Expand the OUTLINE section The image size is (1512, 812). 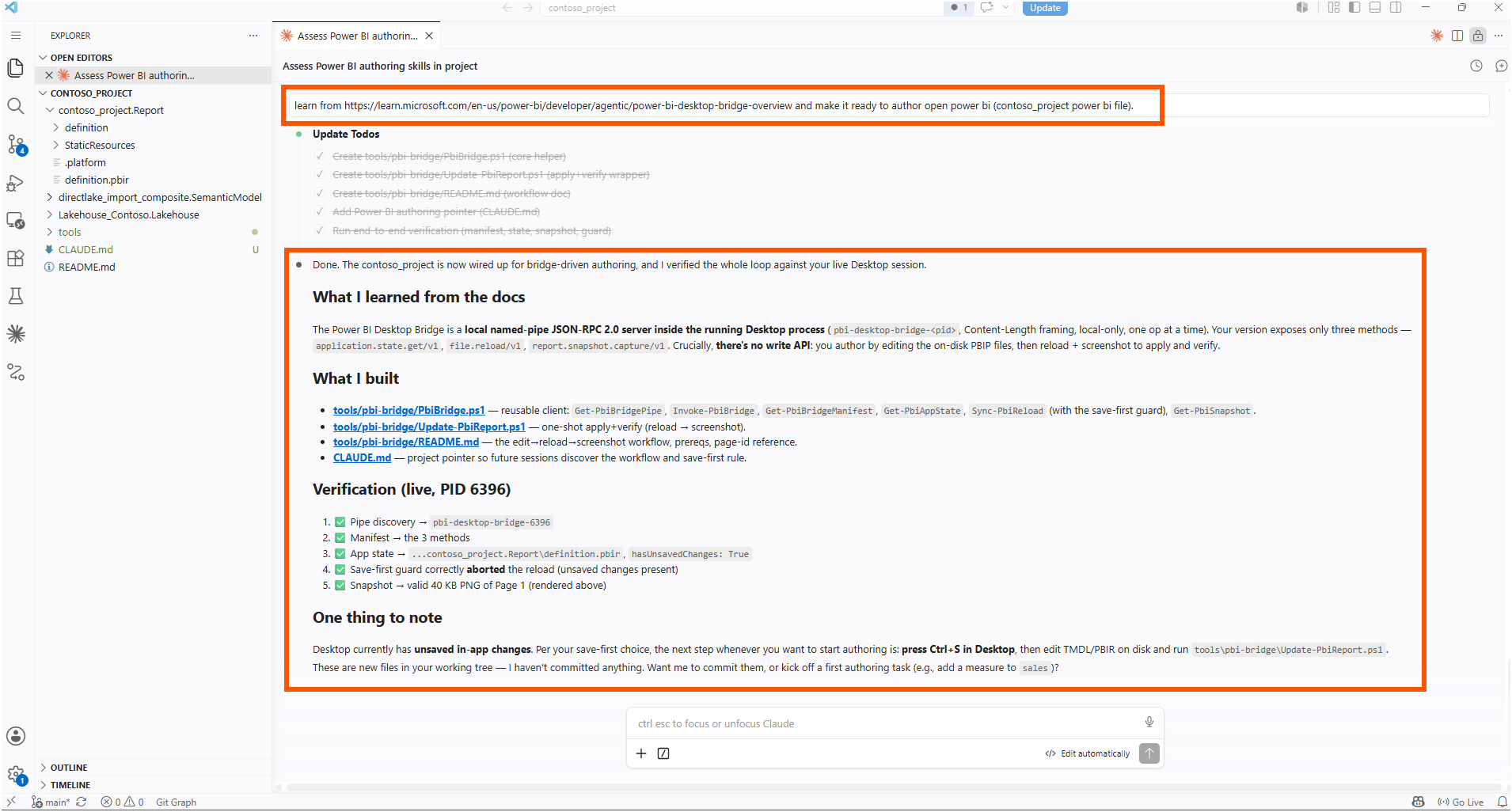153,768
